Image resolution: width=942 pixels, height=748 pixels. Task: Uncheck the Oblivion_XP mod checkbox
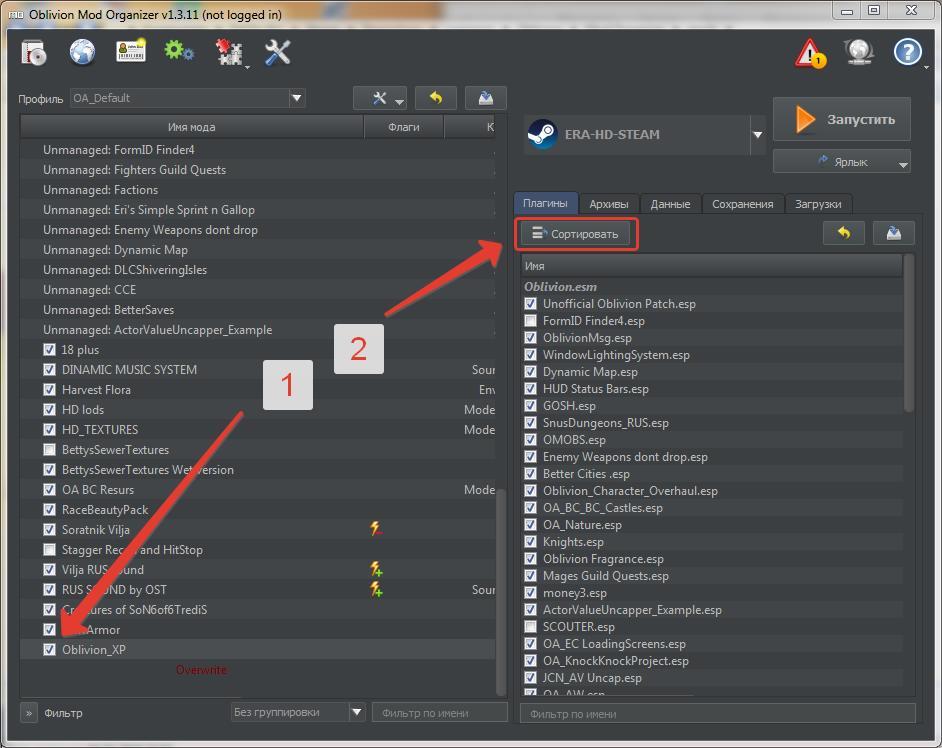coord(50,650)
